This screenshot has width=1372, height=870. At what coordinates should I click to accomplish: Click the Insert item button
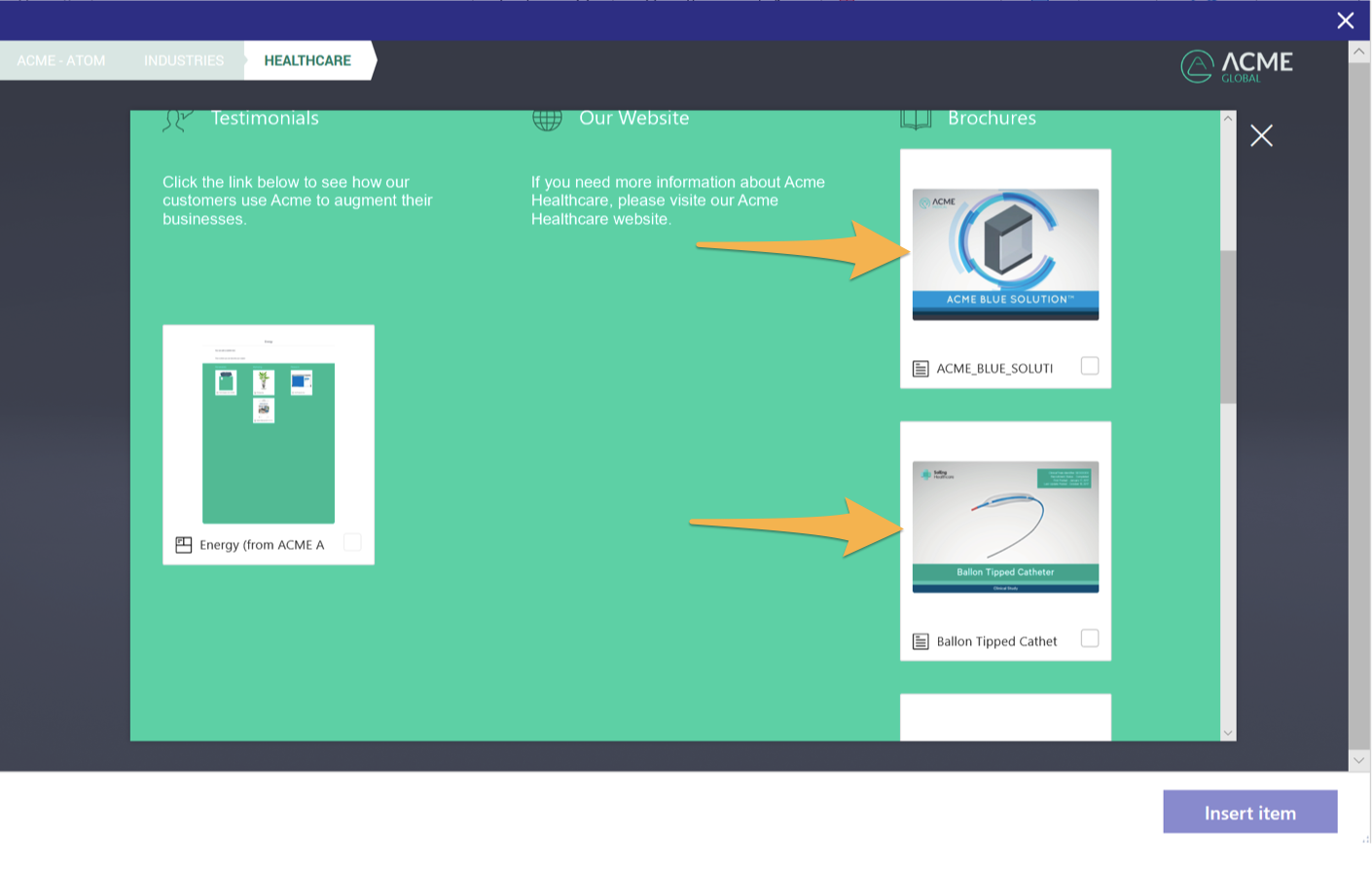[x=1249, y=812]
